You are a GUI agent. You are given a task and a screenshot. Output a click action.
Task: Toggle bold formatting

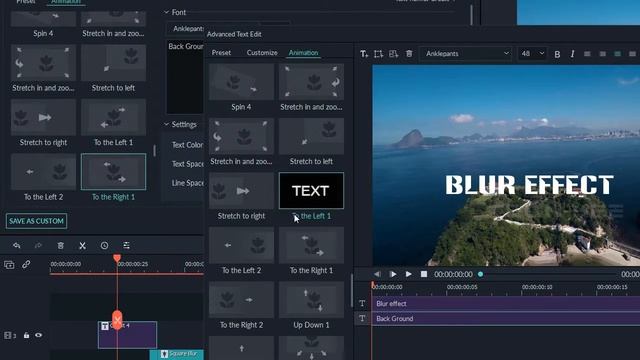click(x=557, y=54)
